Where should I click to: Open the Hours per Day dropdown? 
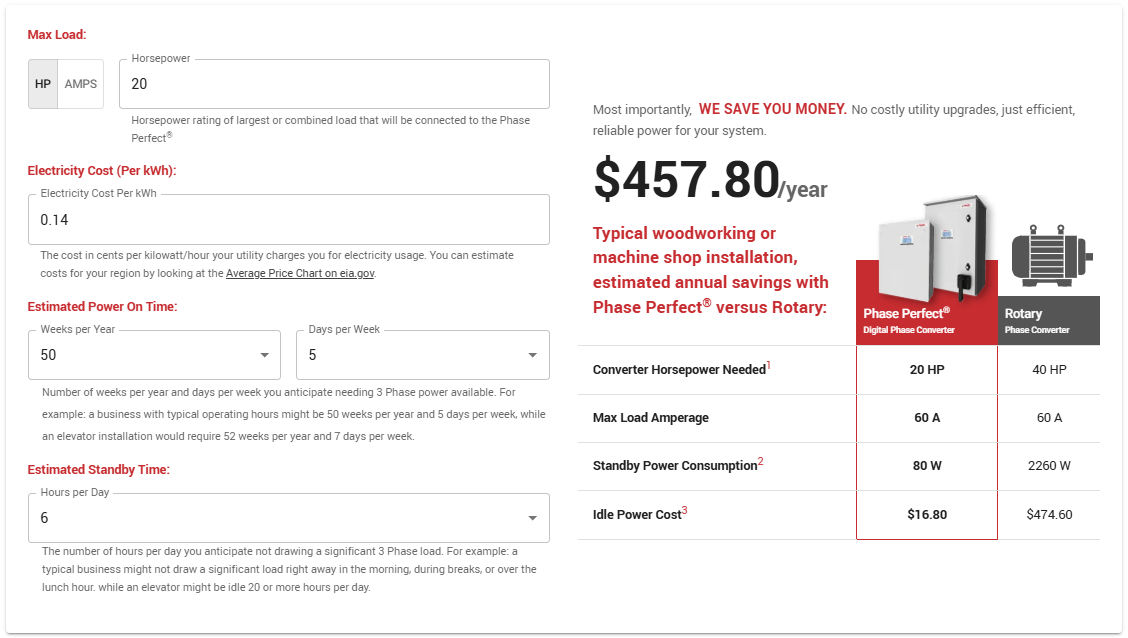(x=289, y=518)
